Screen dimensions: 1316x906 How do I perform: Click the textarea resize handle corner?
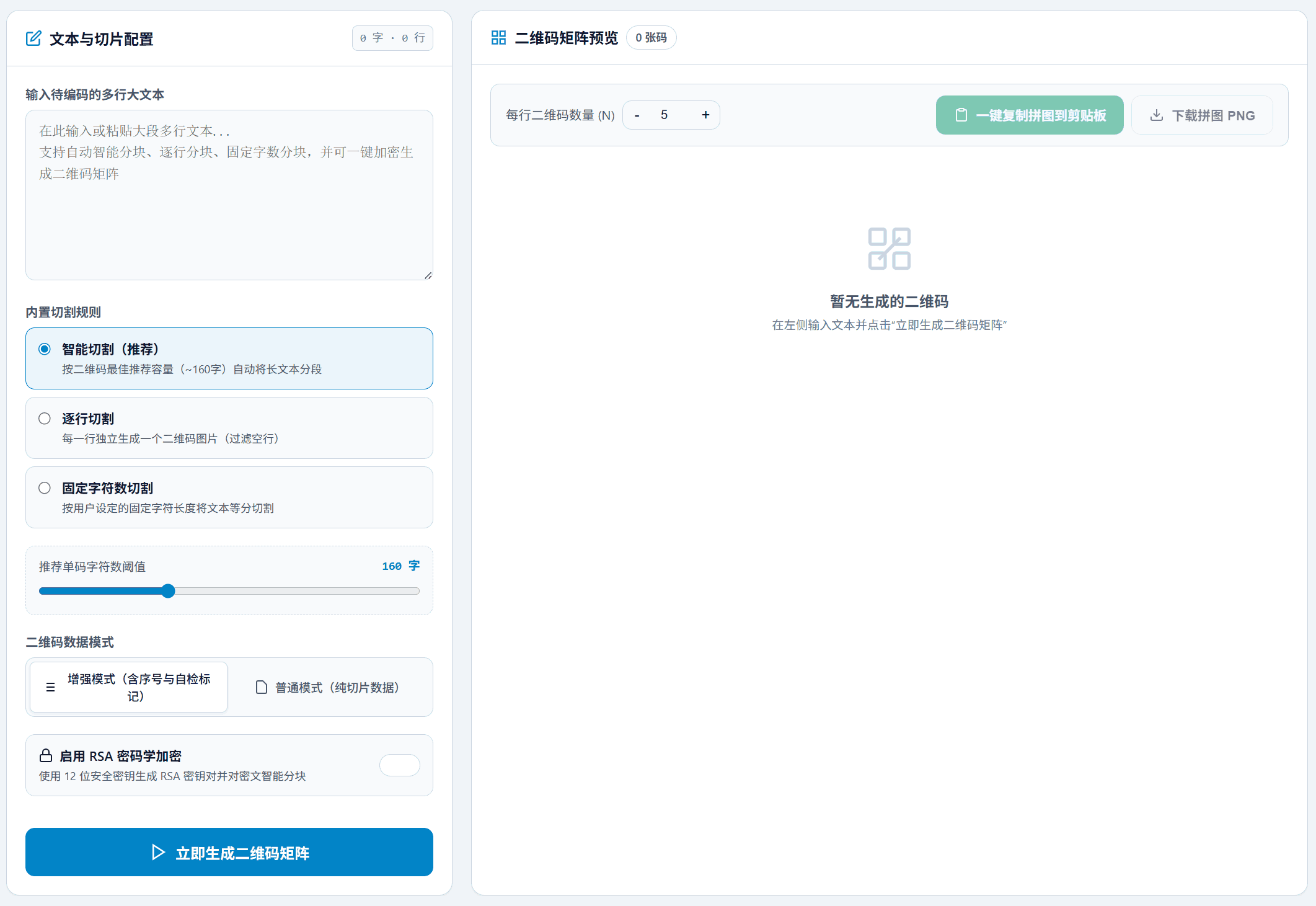tap(428, 275)
